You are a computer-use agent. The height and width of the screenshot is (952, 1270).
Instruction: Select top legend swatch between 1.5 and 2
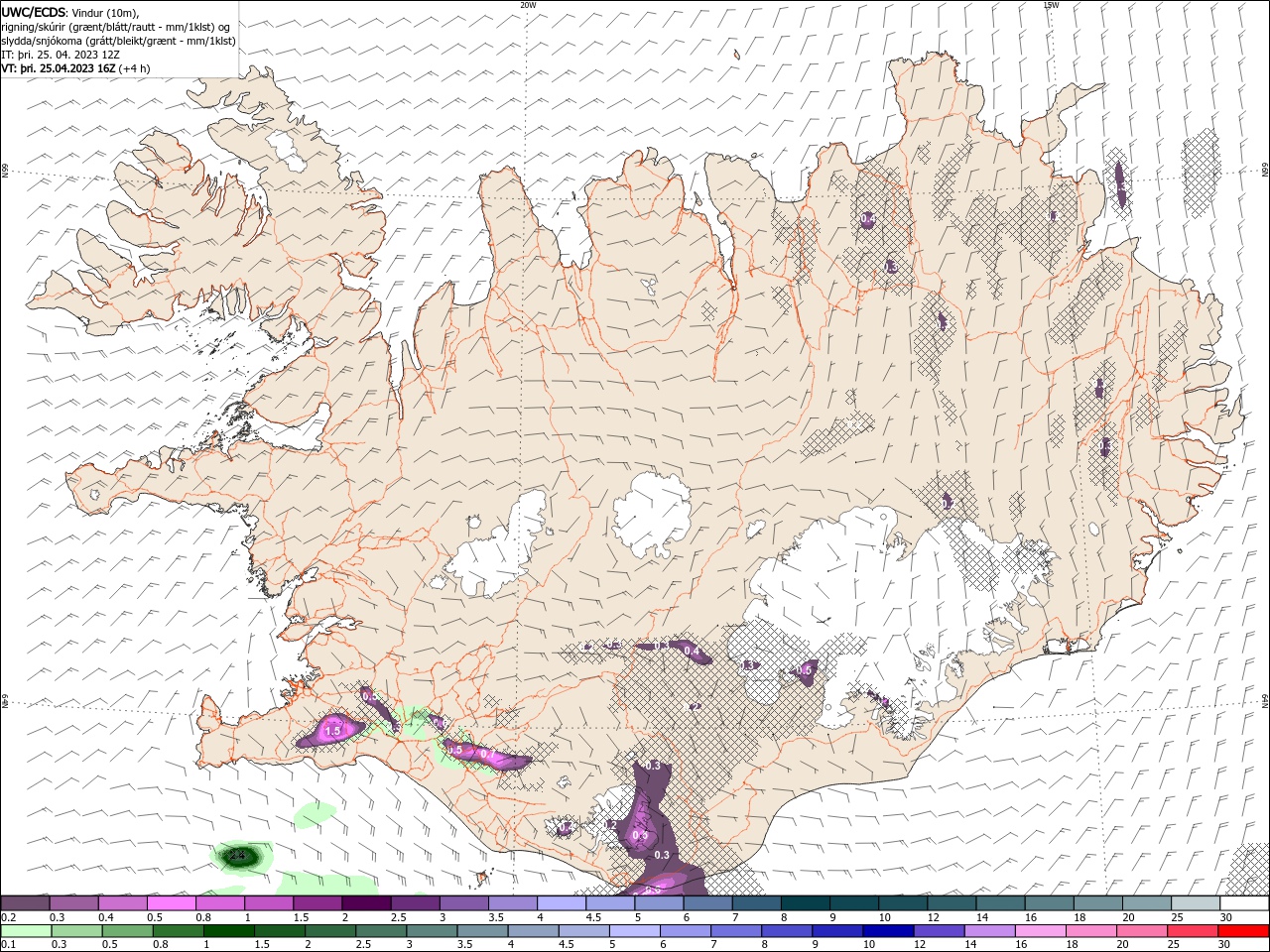click(x=317, y=903)
